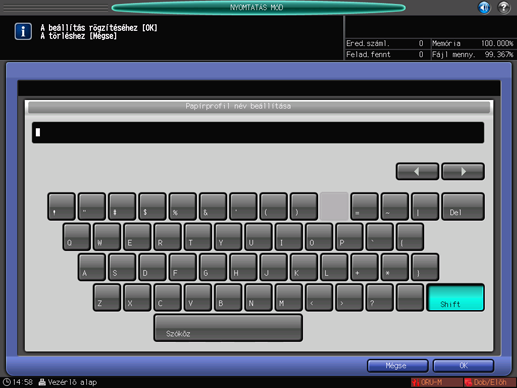Tap the G key
The image size is (517, 388).
213,267
